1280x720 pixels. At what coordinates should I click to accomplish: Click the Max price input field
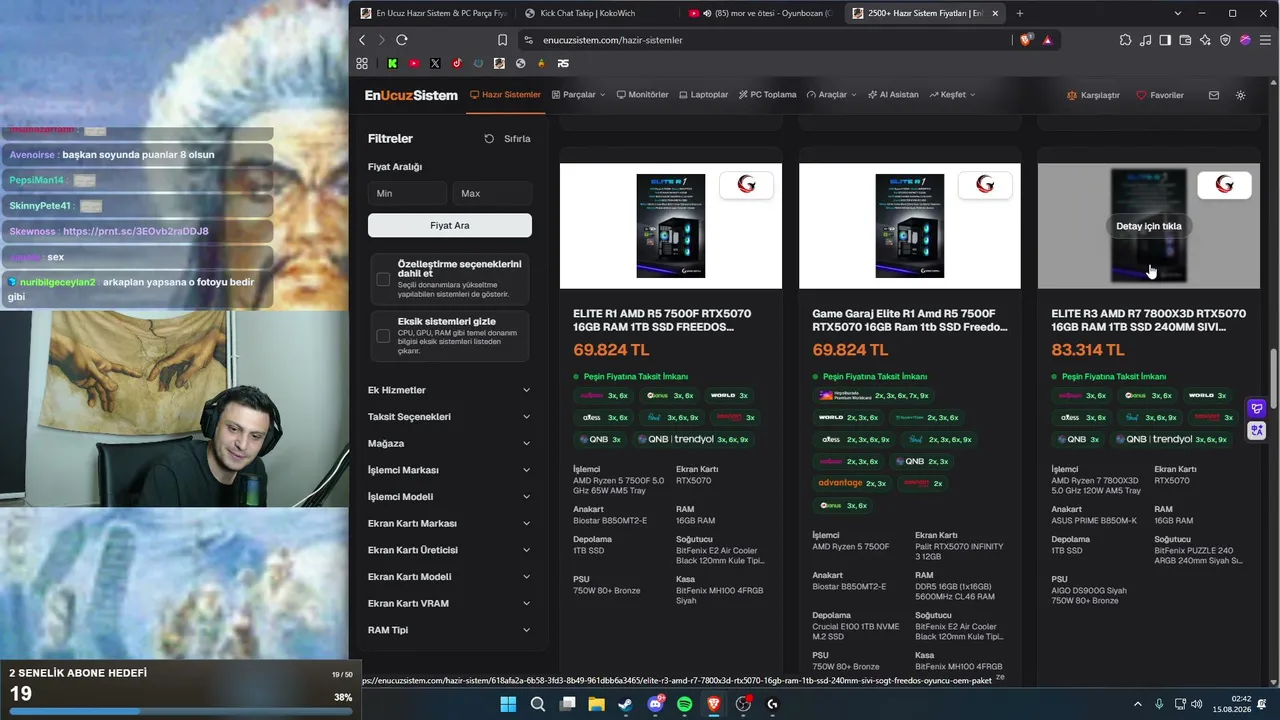492,193
